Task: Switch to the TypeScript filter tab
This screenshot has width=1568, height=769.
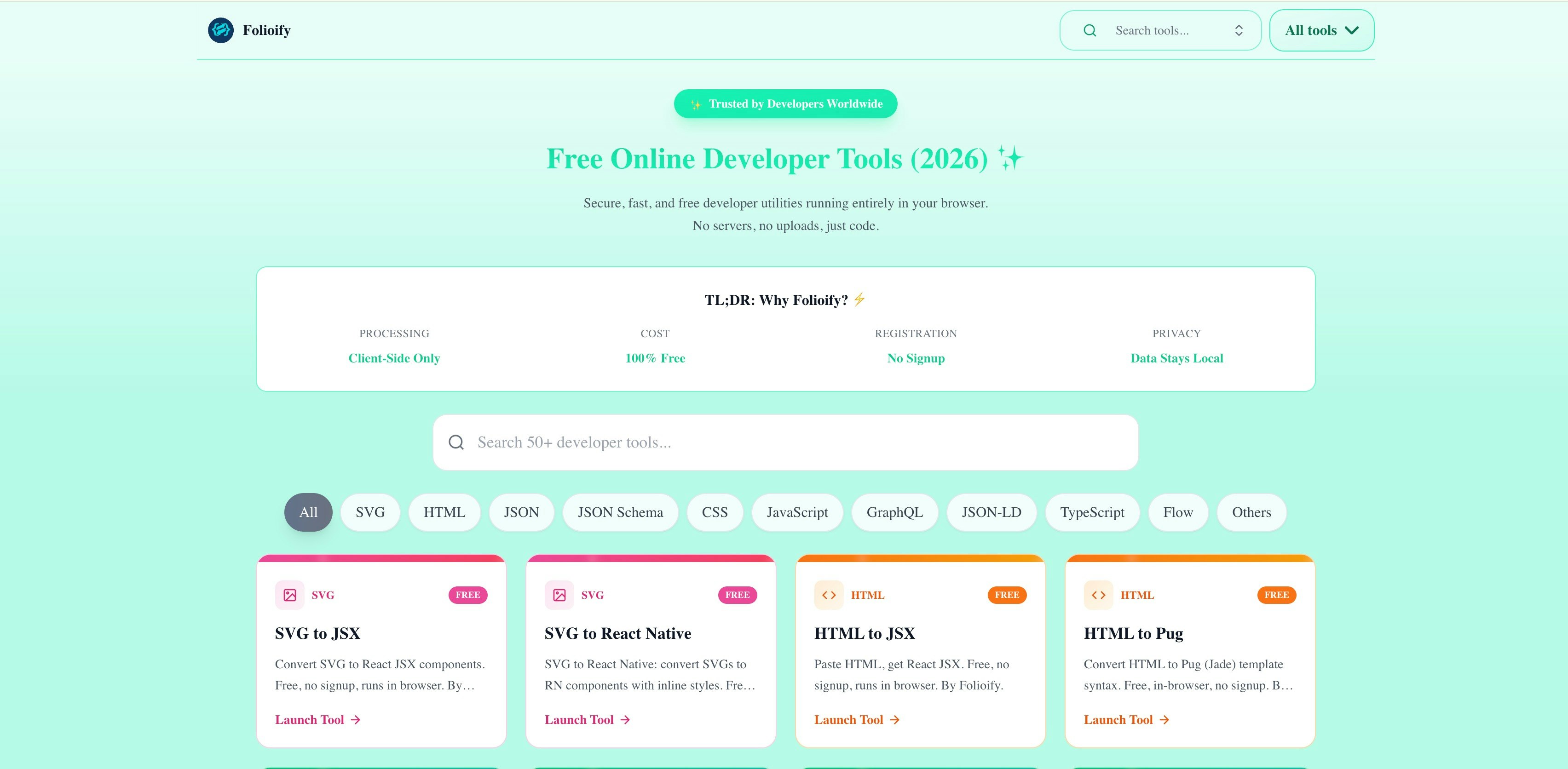Action: (x=1092, y=512)
